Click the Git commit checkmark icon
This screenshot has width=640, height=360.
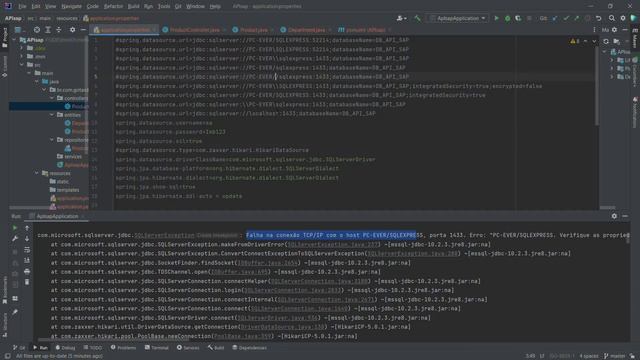[x=566, y=18]
